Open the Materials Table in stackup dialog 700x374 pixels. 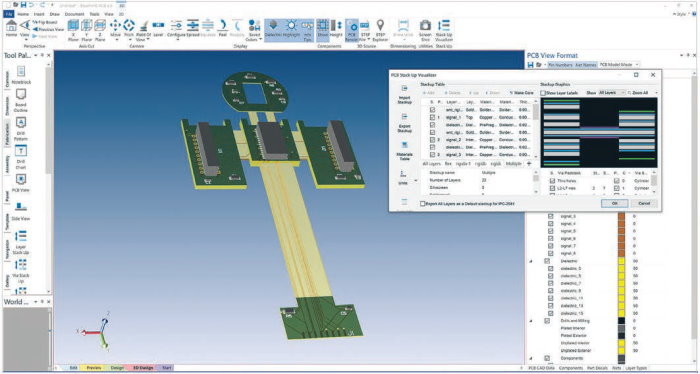[404, 151]
